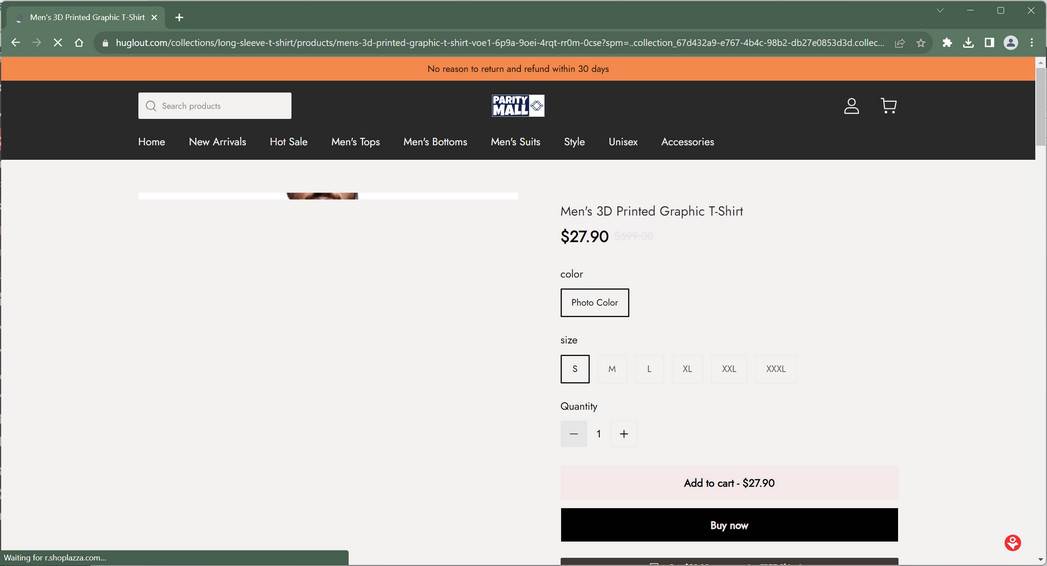Click the browser address bar URL
Image resolution: width=1047 pixels, height=566 pixels.
click(499, 43)
